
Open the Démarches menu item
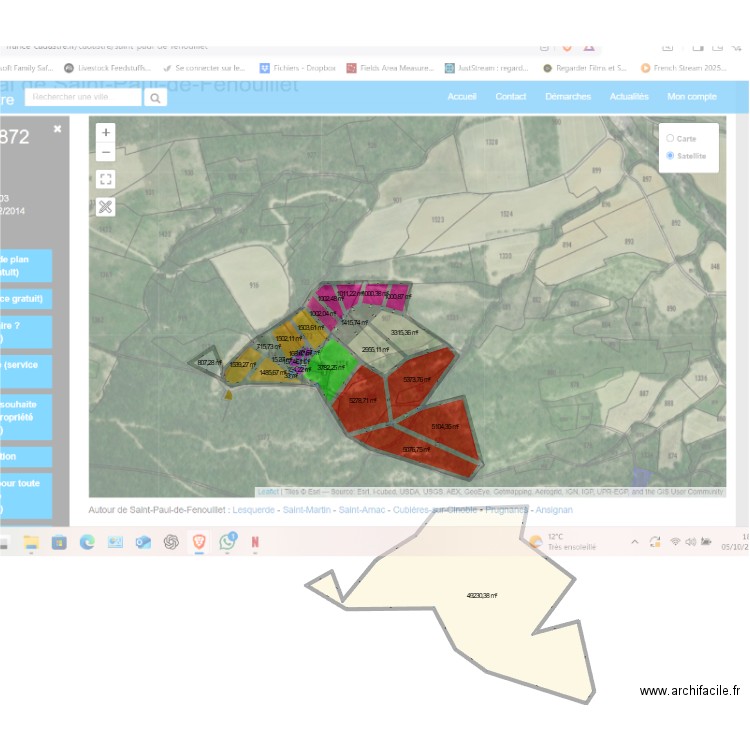click(x=568, y=97)
